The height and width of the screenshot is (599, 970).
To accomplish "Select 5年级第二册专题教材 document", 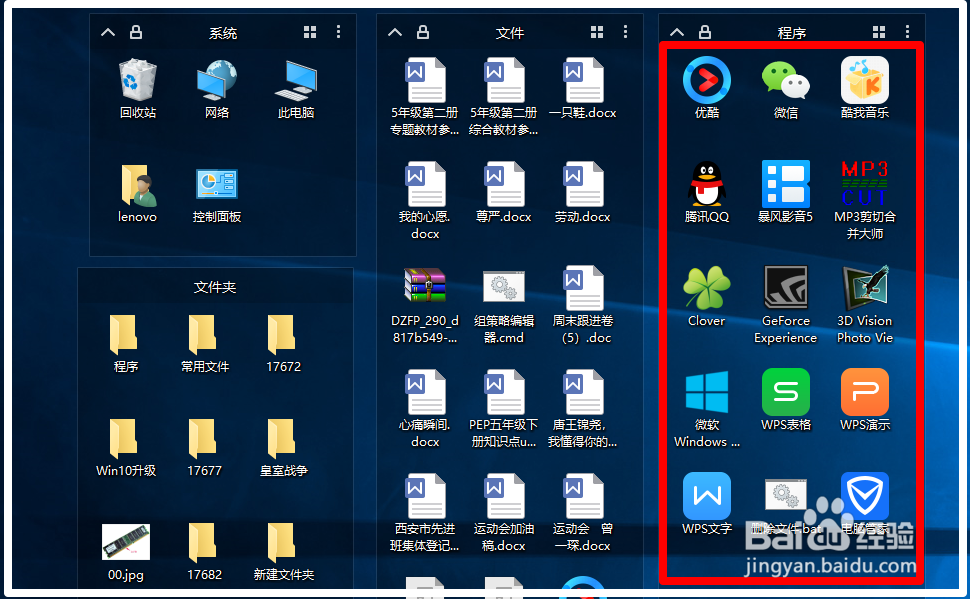I will [424, 80].
